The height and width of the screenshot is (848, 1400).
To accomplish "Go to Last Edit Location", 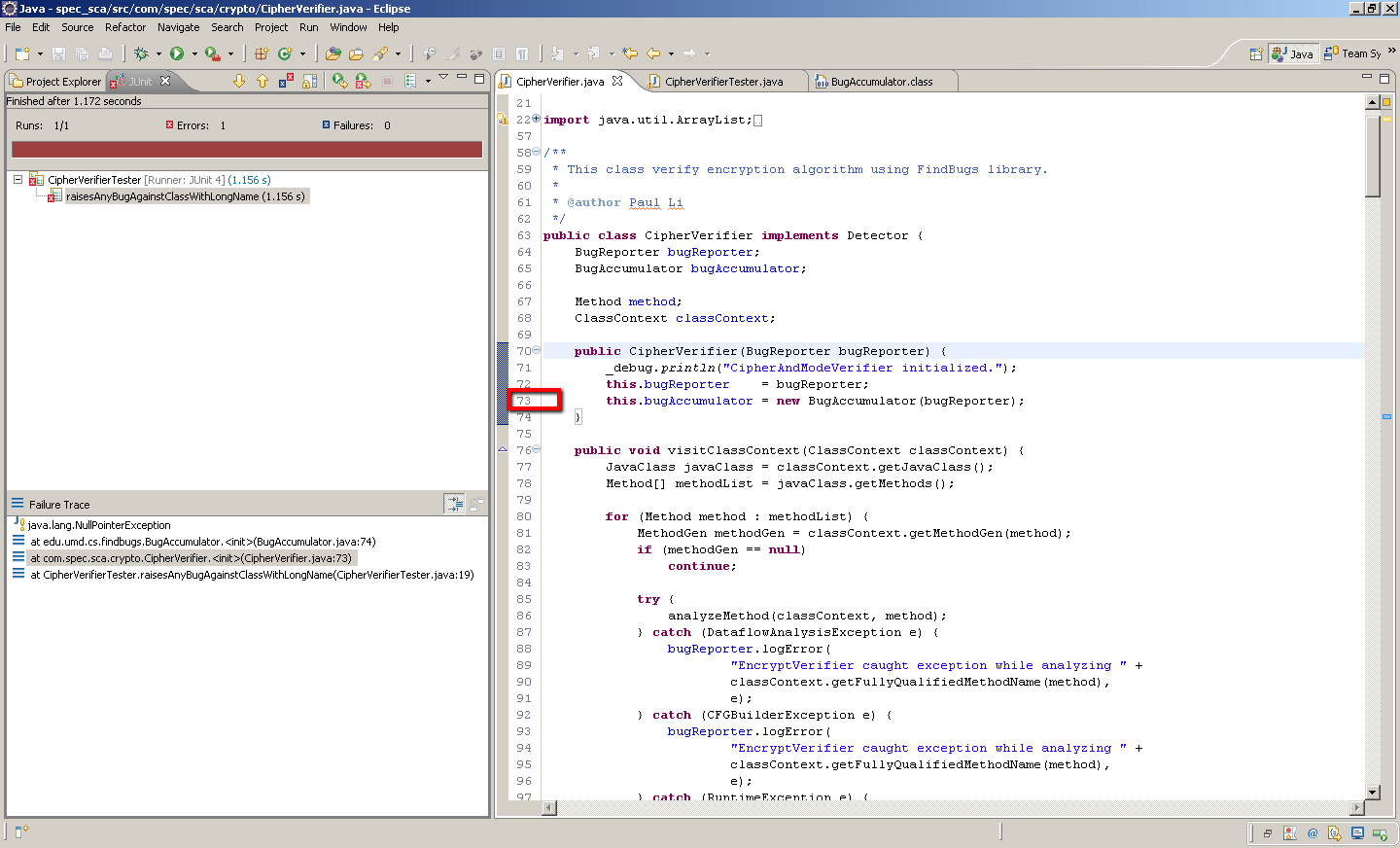I will tap(630, 53).
